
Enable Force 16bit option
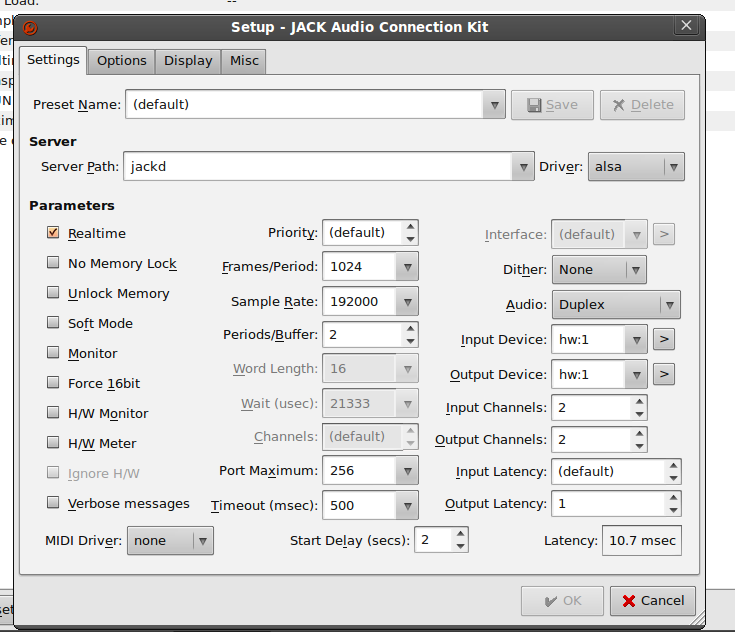53,383
